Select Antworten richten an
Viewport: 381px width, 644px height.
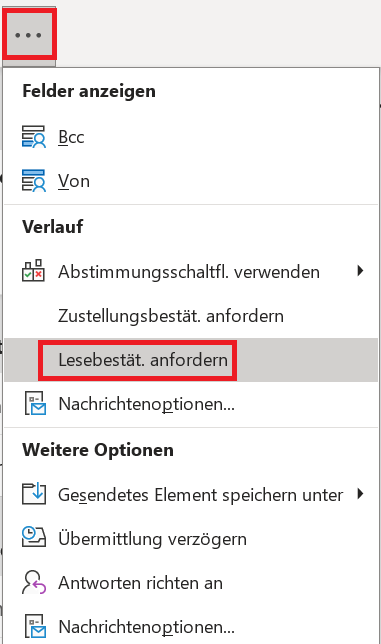pos(191,583)
